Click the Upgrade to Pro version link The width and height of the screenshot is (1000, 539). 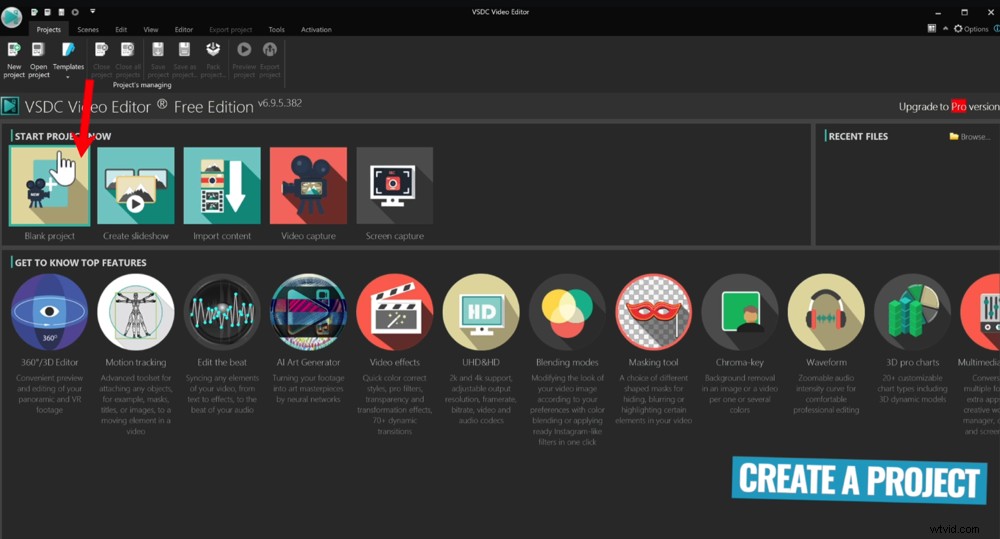click(x=949, y=107)
